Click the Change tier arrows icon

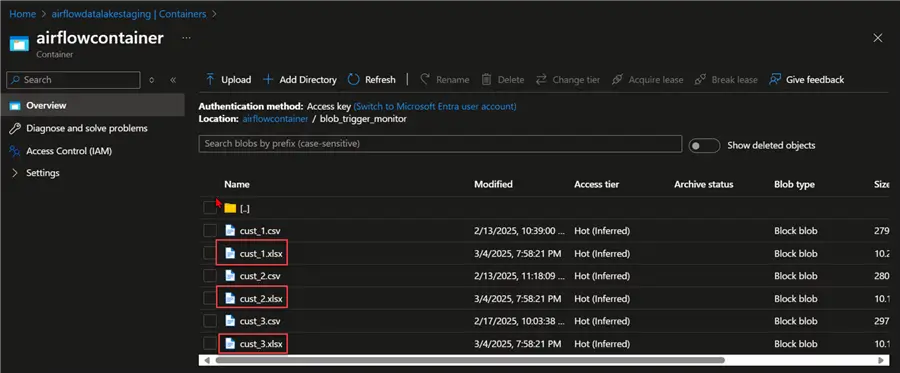click(x=541, y=79)
